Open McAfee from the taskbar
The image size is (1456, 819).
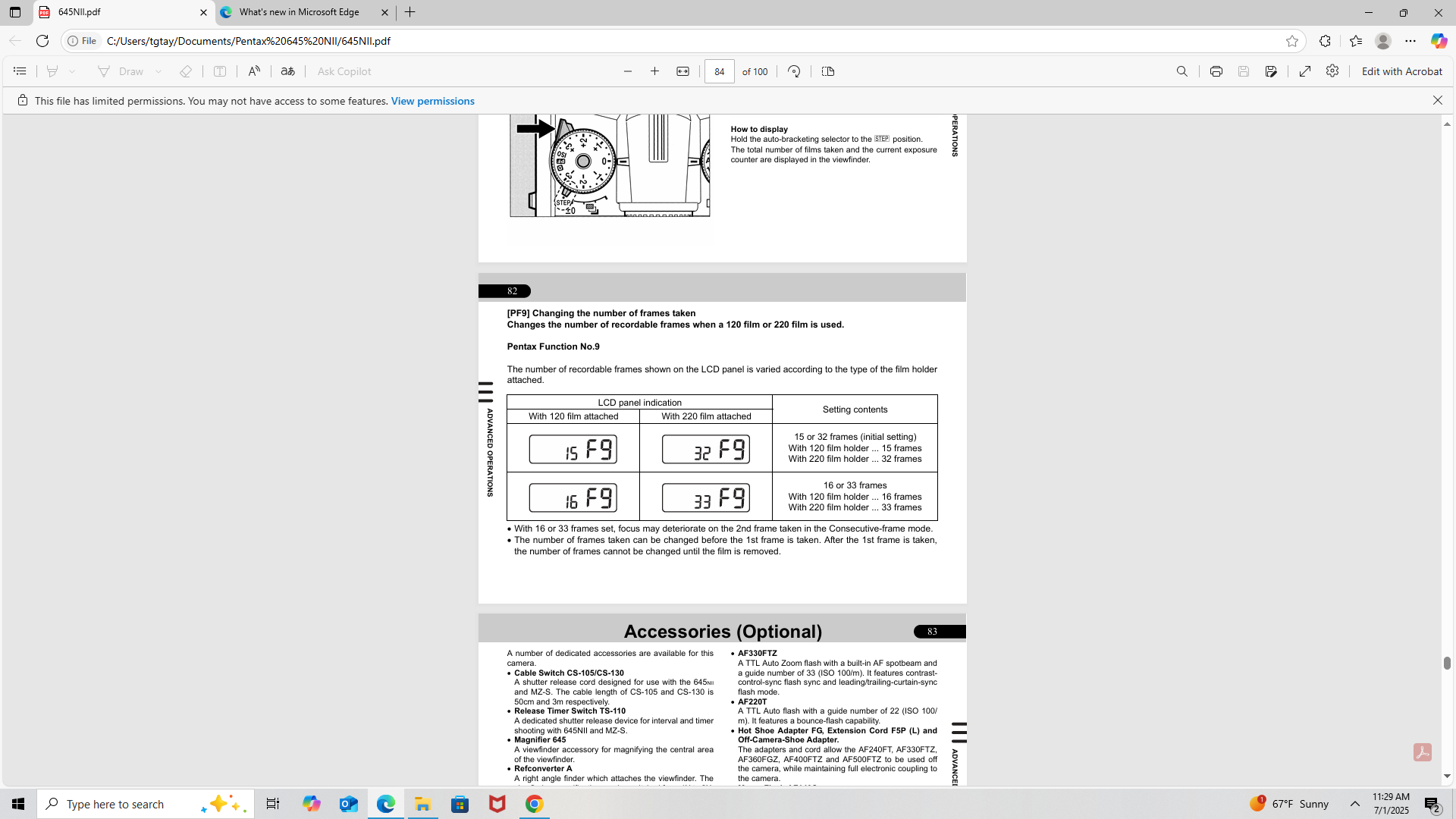497,804
